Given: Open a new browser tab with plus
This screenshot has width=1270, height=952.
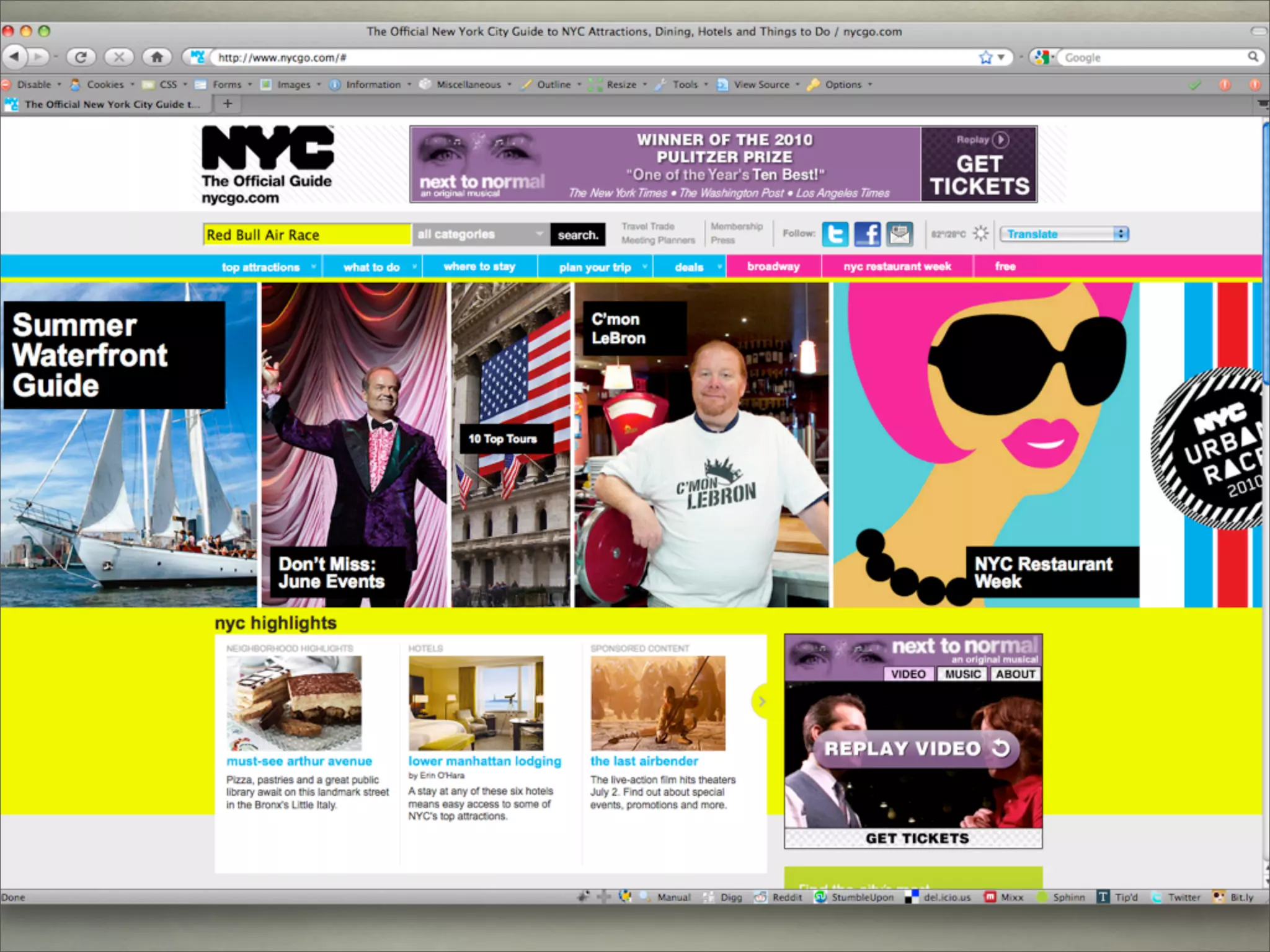Looking at the screenshot, I should (x=228, y=104).
